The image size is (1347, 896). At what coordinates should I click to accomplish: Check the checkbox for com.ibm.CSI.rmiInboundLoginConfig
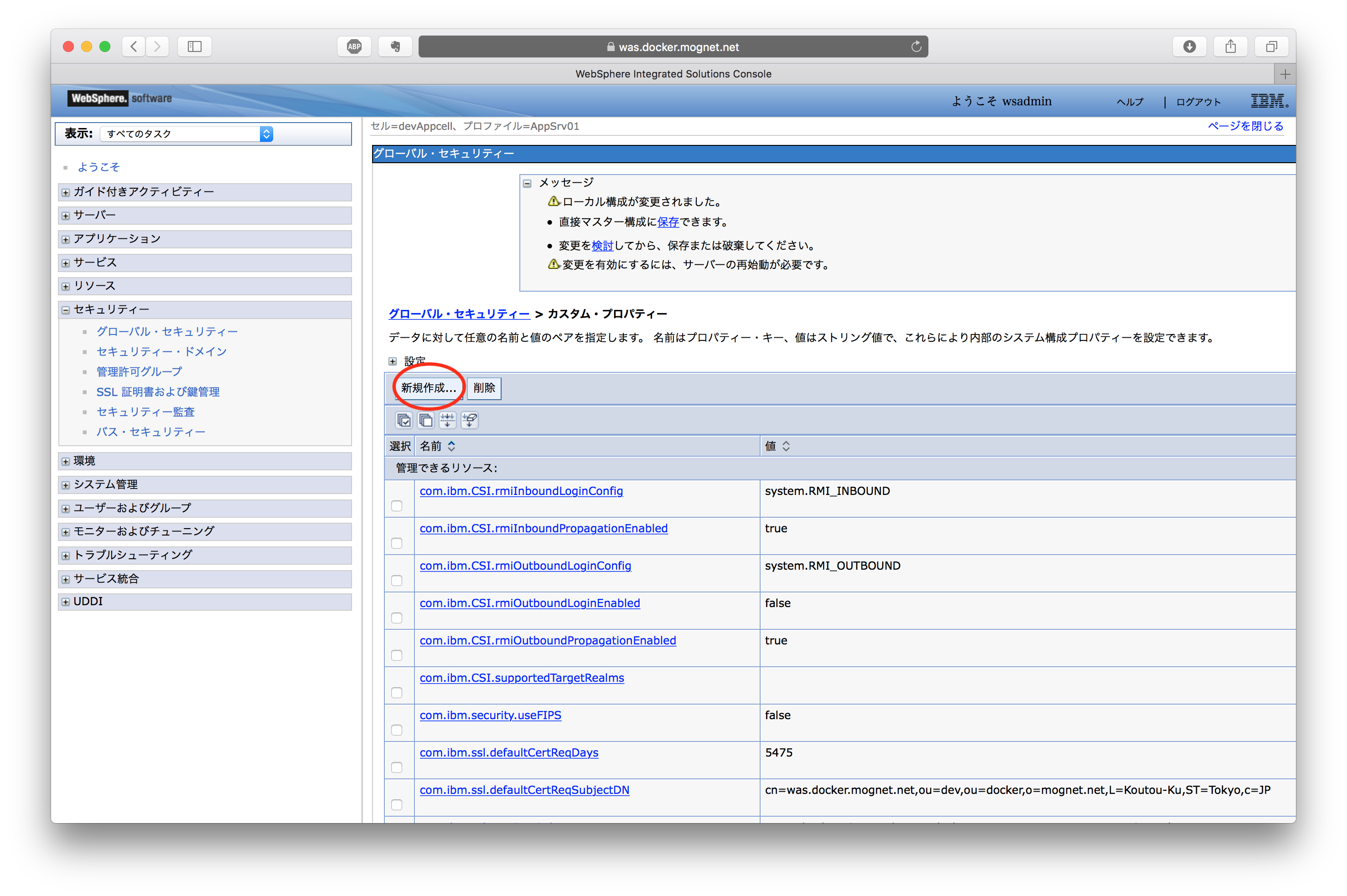(x=397, y=506)
